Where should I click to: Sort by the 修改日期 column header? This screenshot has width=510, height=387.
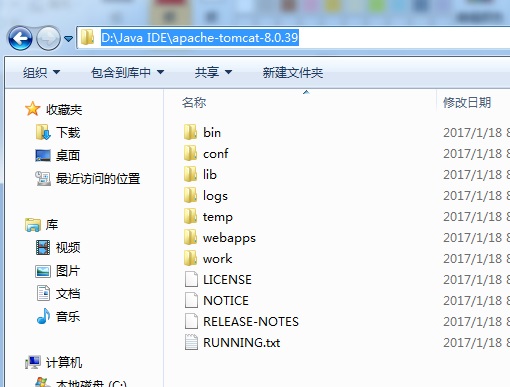click(x=467, y=102)
